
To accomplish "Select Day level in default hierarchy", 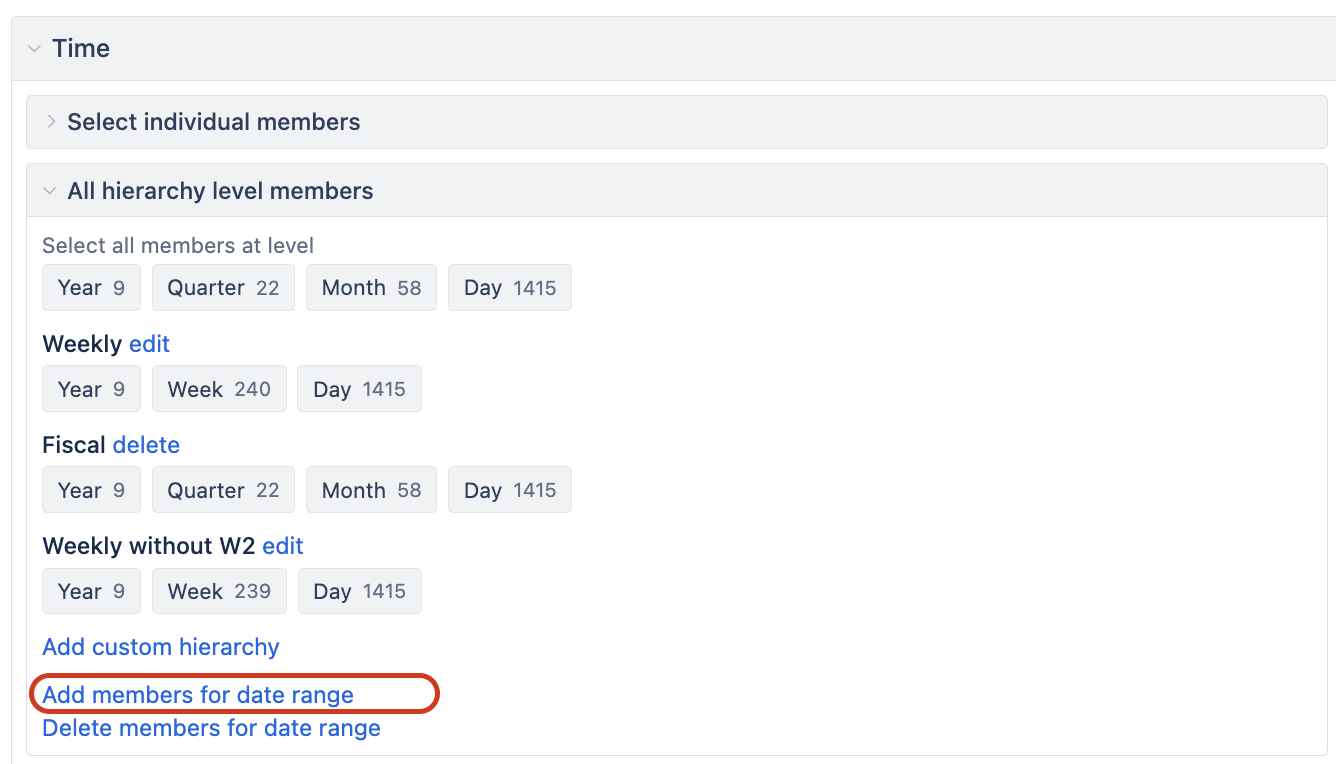I will pyautogui.click(x=509, y=288).
